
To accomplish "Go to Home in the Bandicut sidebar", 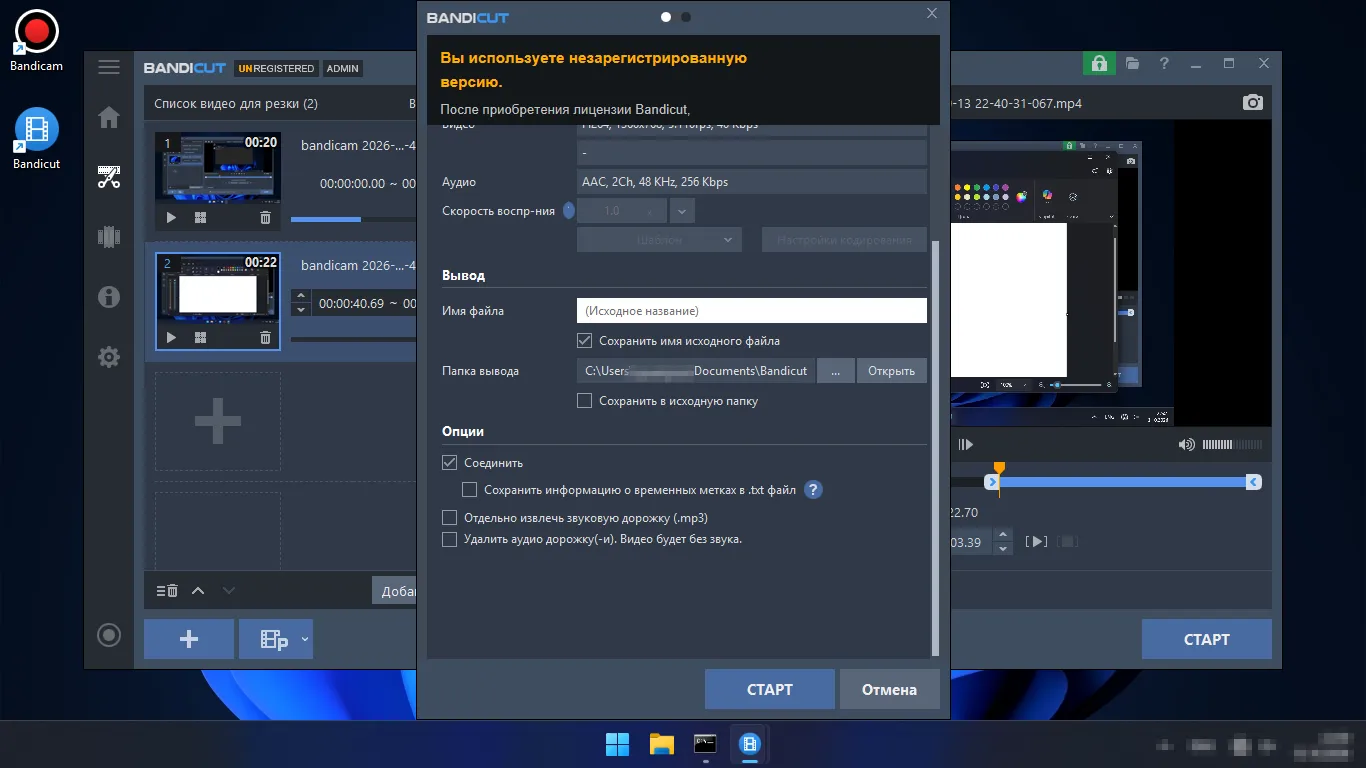I will tap(109, 118).
